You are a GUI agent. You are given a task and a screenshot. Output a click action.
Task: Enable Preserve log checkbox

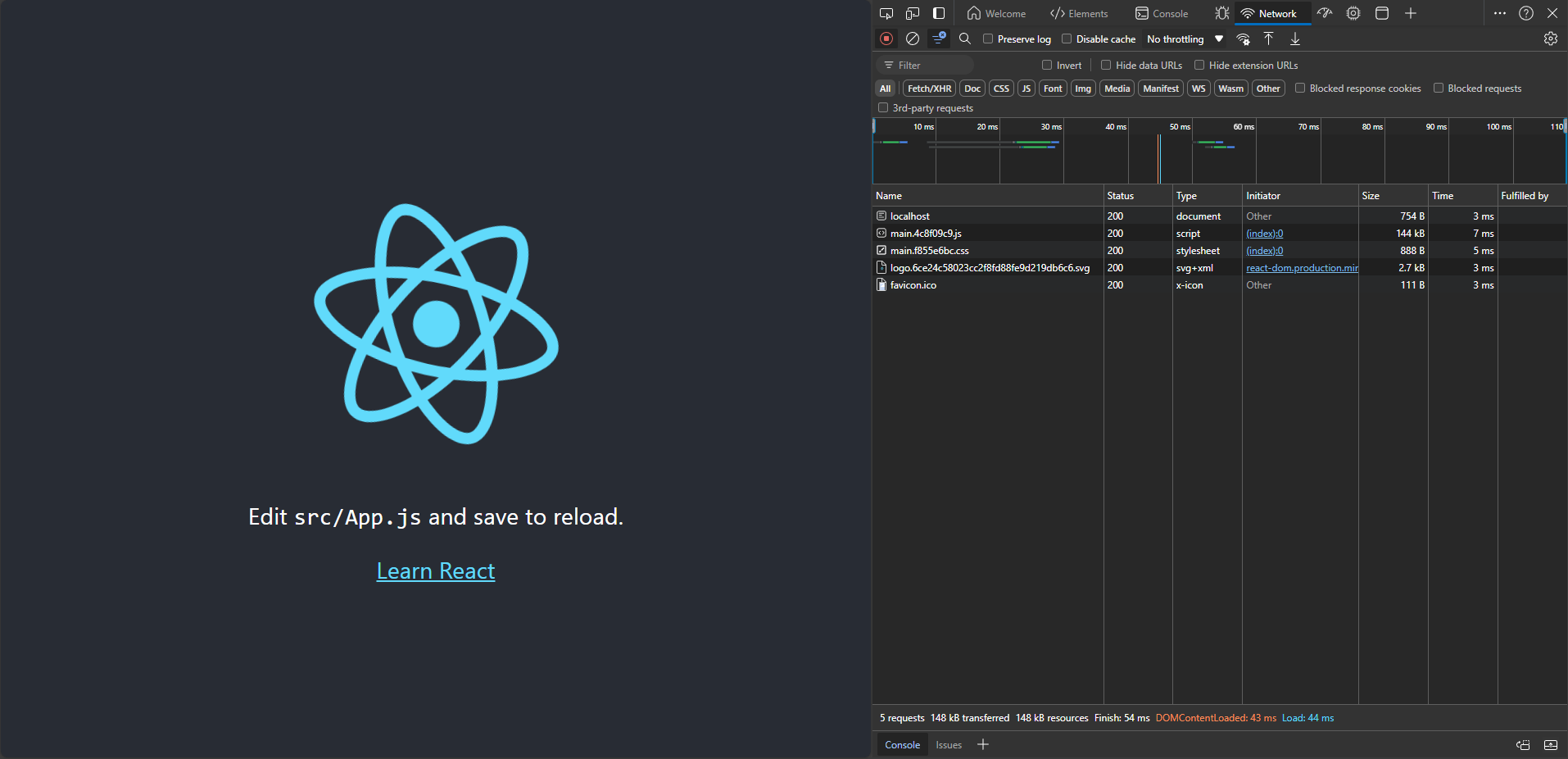(x=988, y=39)
